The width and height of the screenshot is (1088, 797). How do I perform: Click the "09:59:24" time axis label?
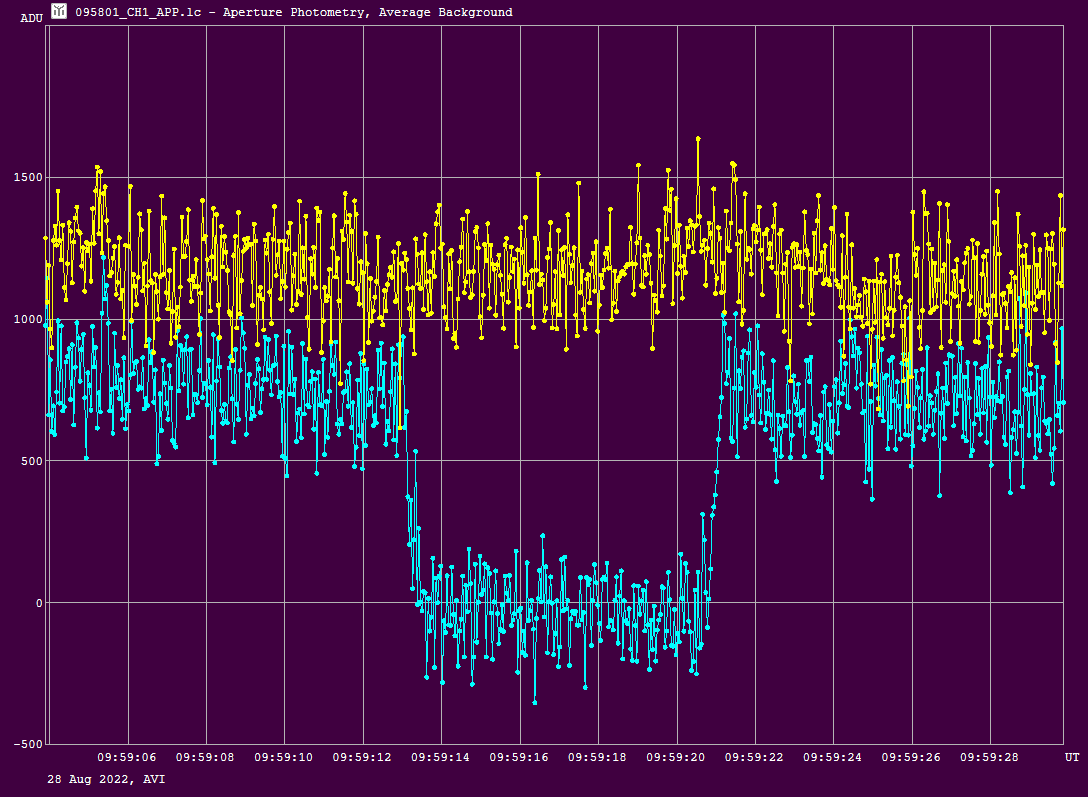click(x=832, y=757)
